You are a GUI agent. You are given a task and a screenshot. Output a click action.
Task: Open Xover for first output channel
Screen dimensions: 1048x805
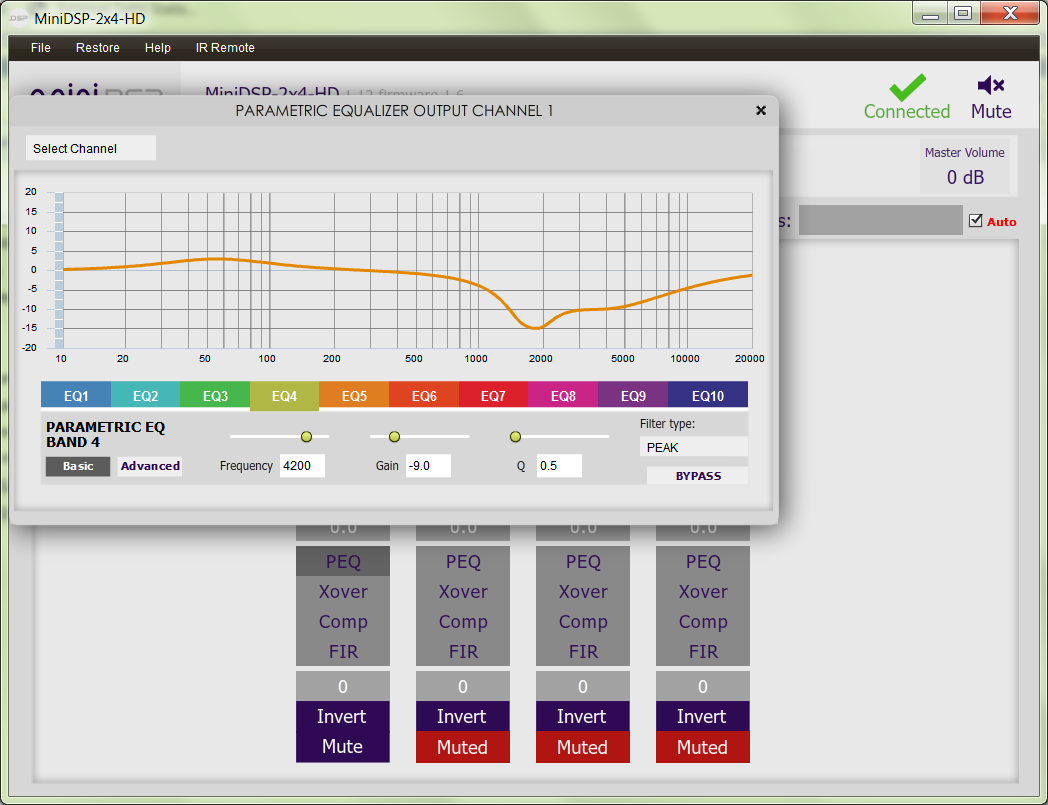coord(343,592)
